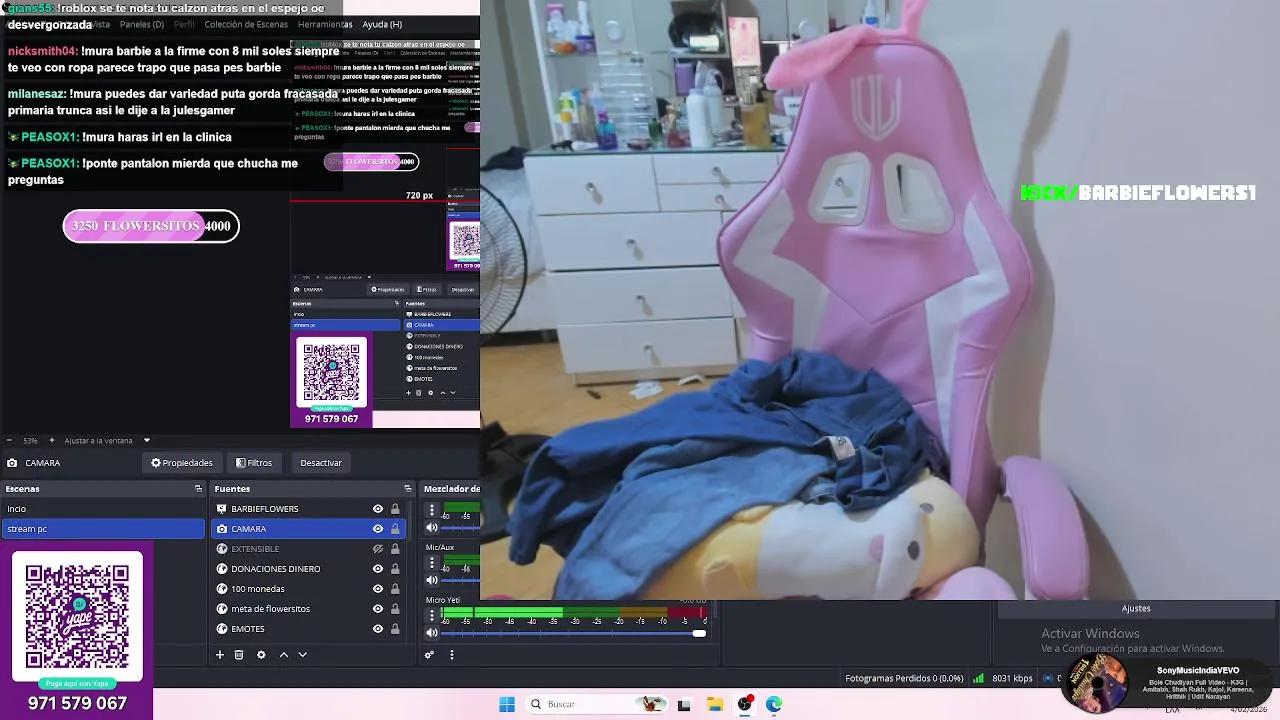Click lock icon on CAMARA source
The width and height of the screenshot is (1280, 720).
pyautogui.click(x=395, y=529)
